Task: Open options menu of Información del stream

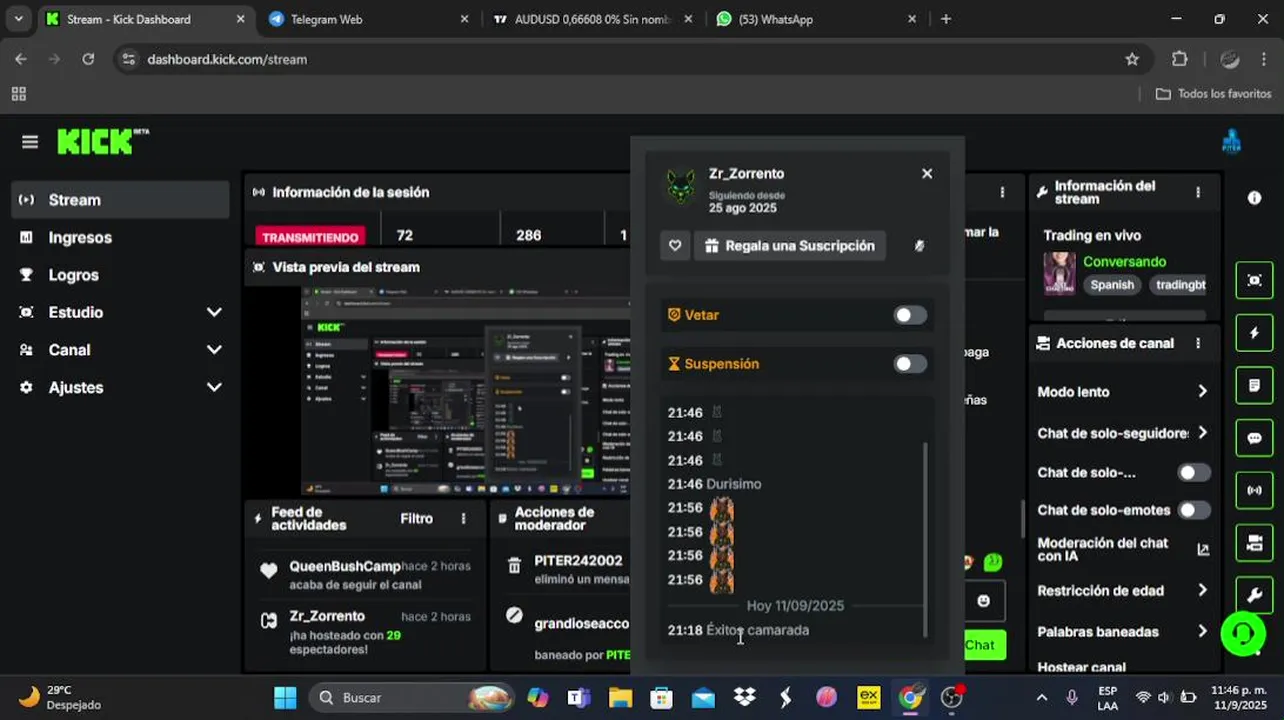Action: 1198,192
